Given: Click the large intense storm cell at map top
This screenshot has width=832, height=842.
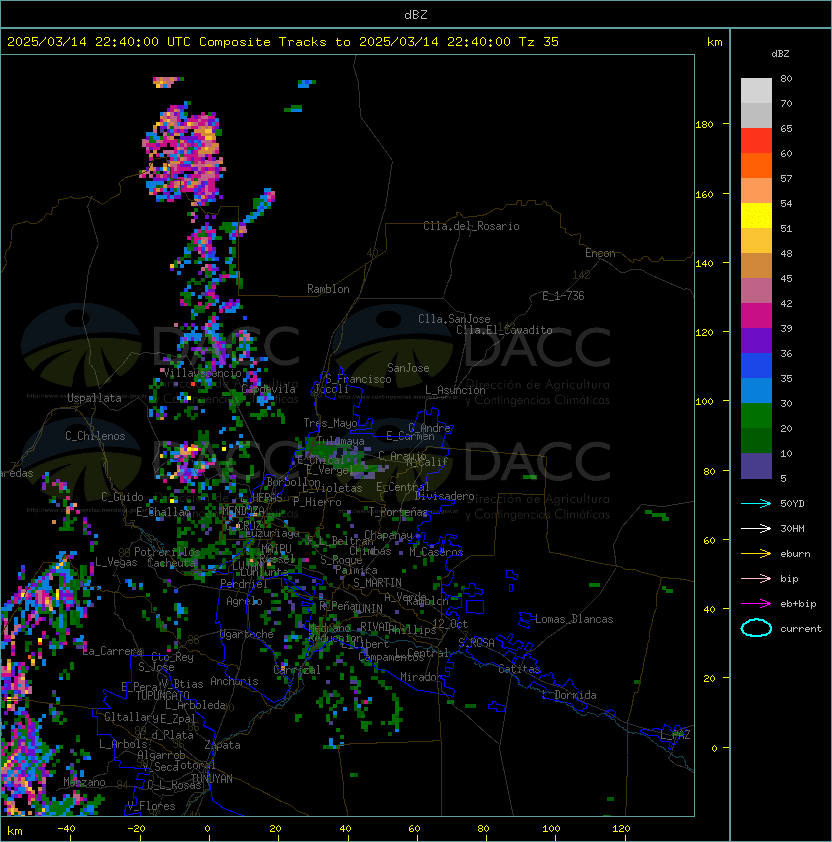Looking at the screenshot, I should tap(183, 153).
